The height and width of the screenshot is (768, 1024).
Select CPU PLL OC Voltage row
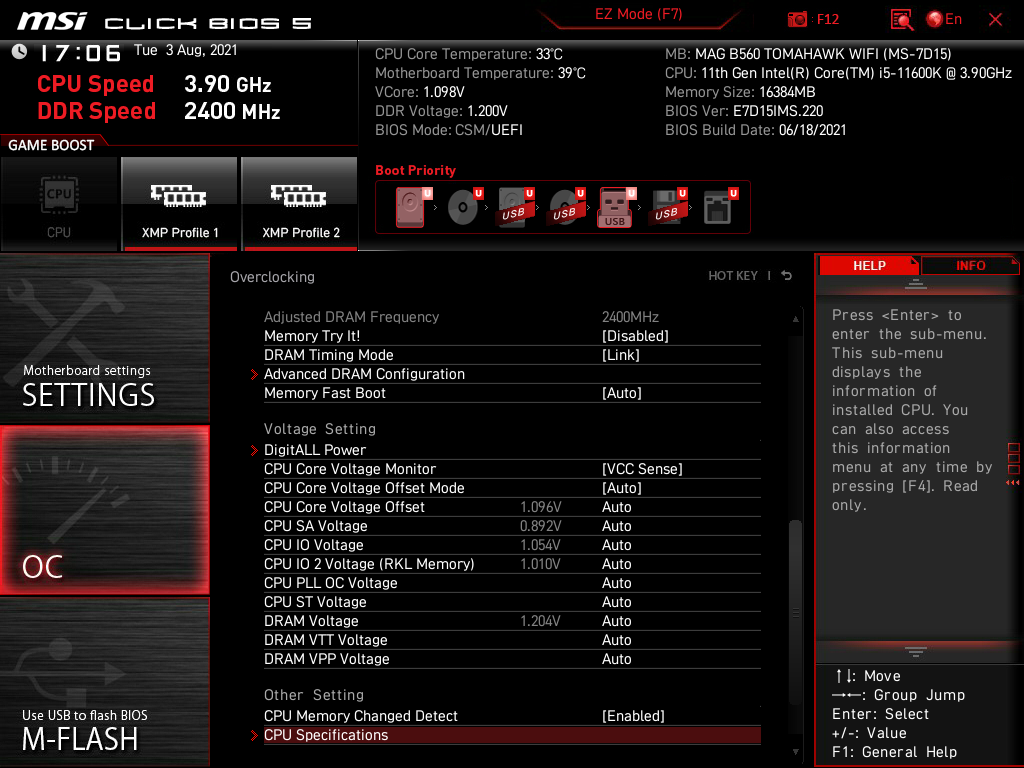tap(512, 583)
